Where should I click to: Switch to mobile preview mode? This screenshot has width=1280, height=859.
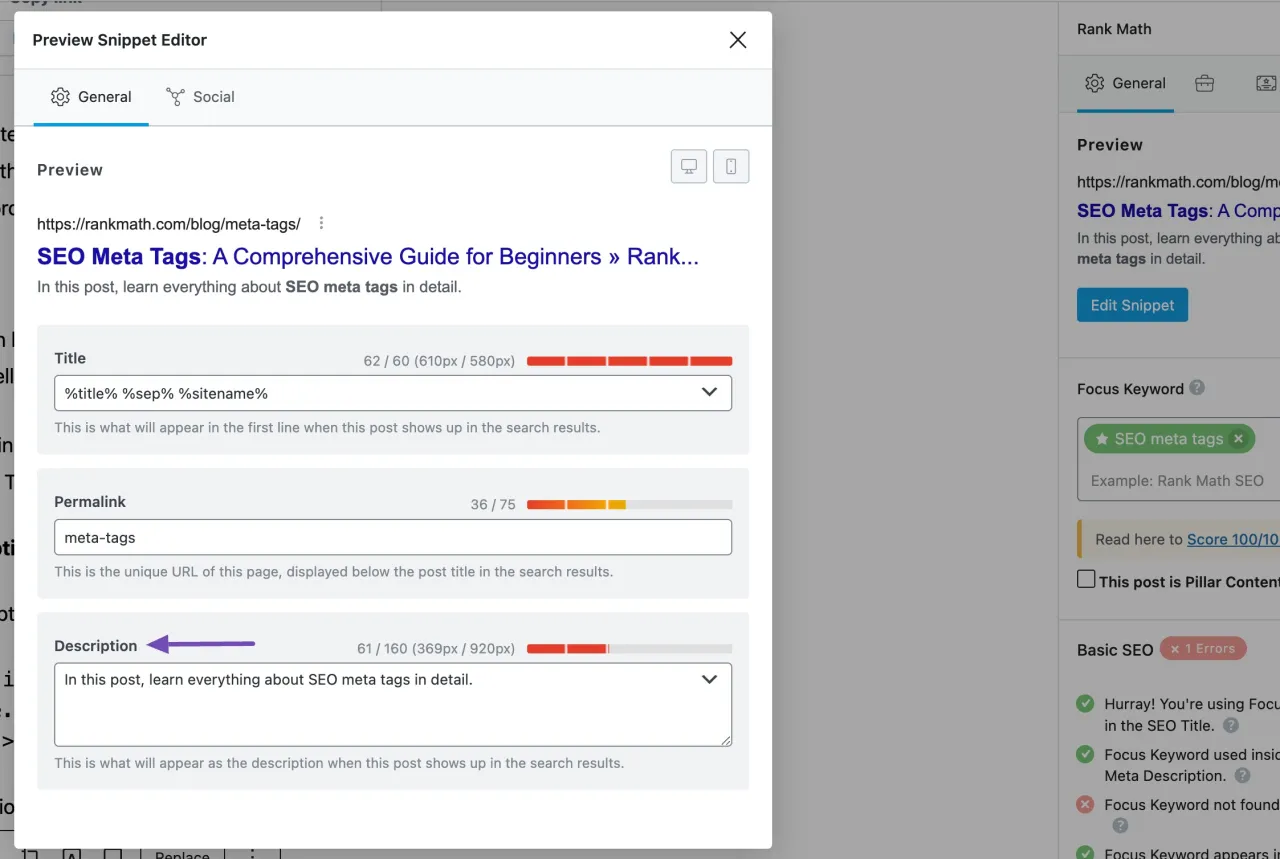pos(731,167)
